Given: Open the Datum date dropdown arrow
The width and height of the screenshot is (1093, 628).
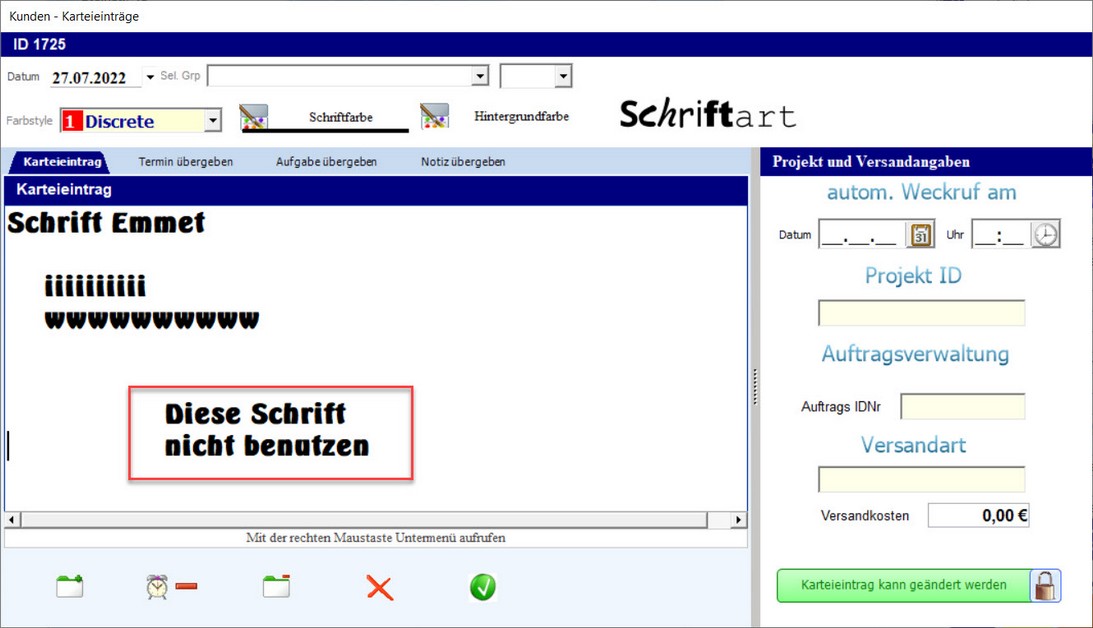Looking at the screenshot, I should click(150, 77).
